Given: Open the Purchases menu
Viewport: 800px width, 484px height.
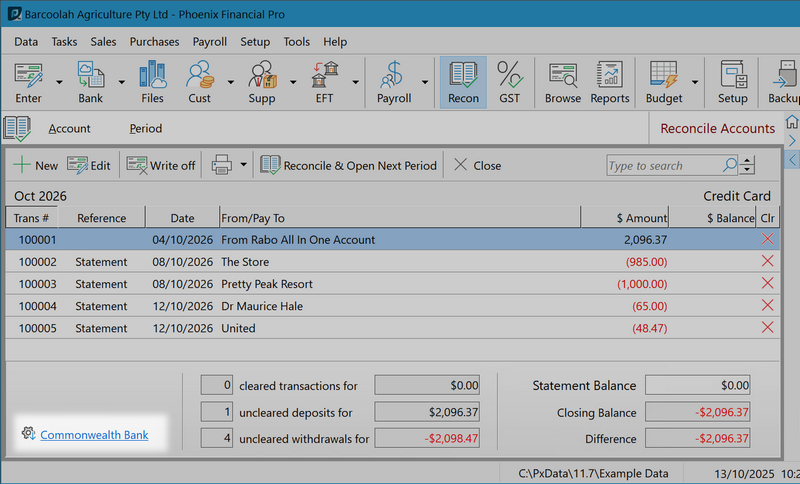Looking at the screenshot, I should [x=154, y=42].
